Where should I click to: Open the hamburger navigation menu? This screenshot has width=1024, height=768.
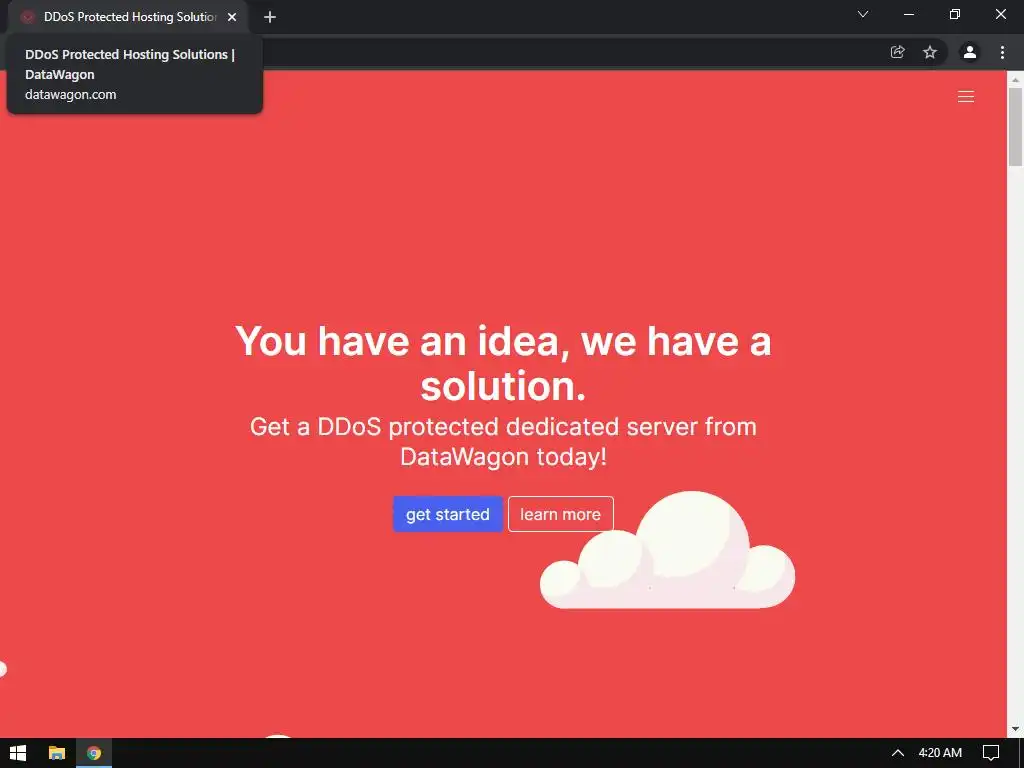click(x=965, y=97)
